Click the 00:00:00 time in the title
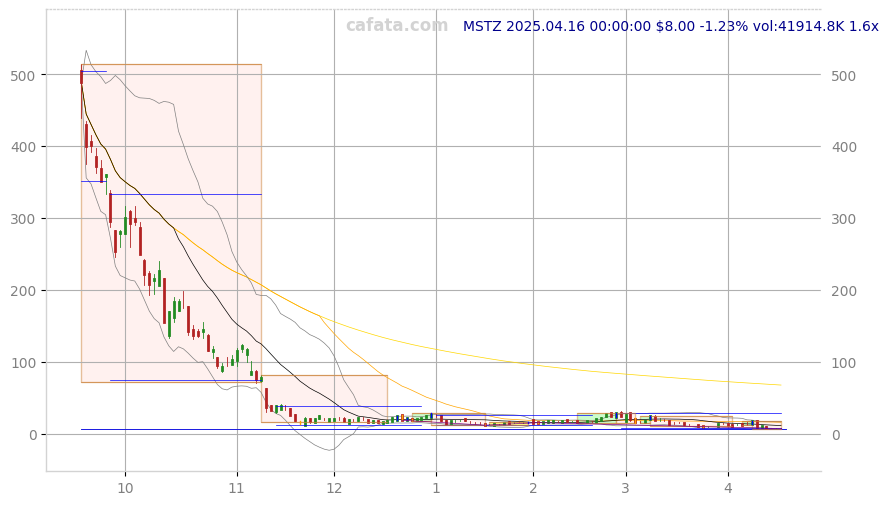This screenshot has width=889, height=505. click(x=620, y=26)
